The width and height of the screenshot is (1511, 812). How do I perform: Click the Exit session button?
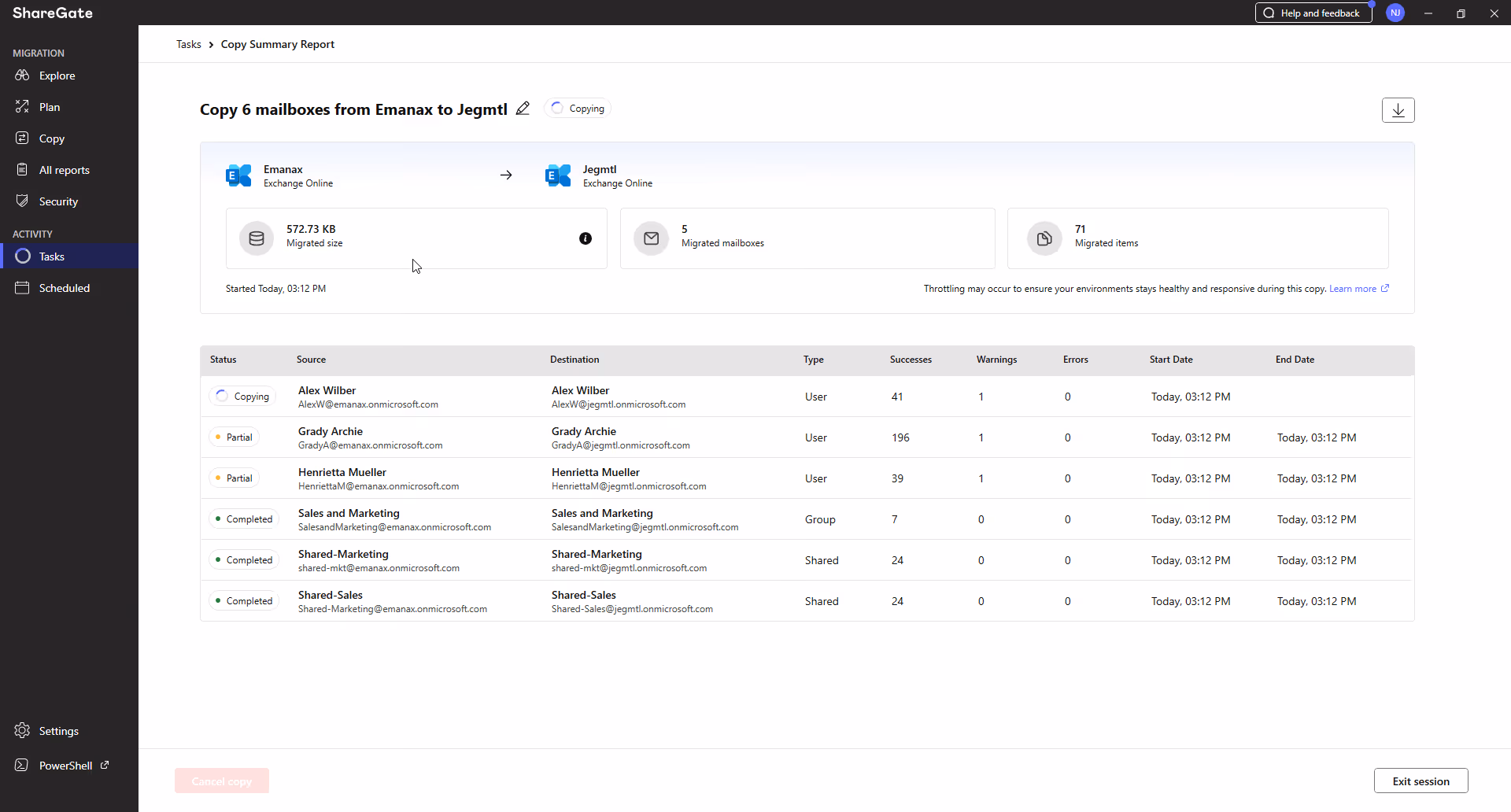(x=1420, y=781)
